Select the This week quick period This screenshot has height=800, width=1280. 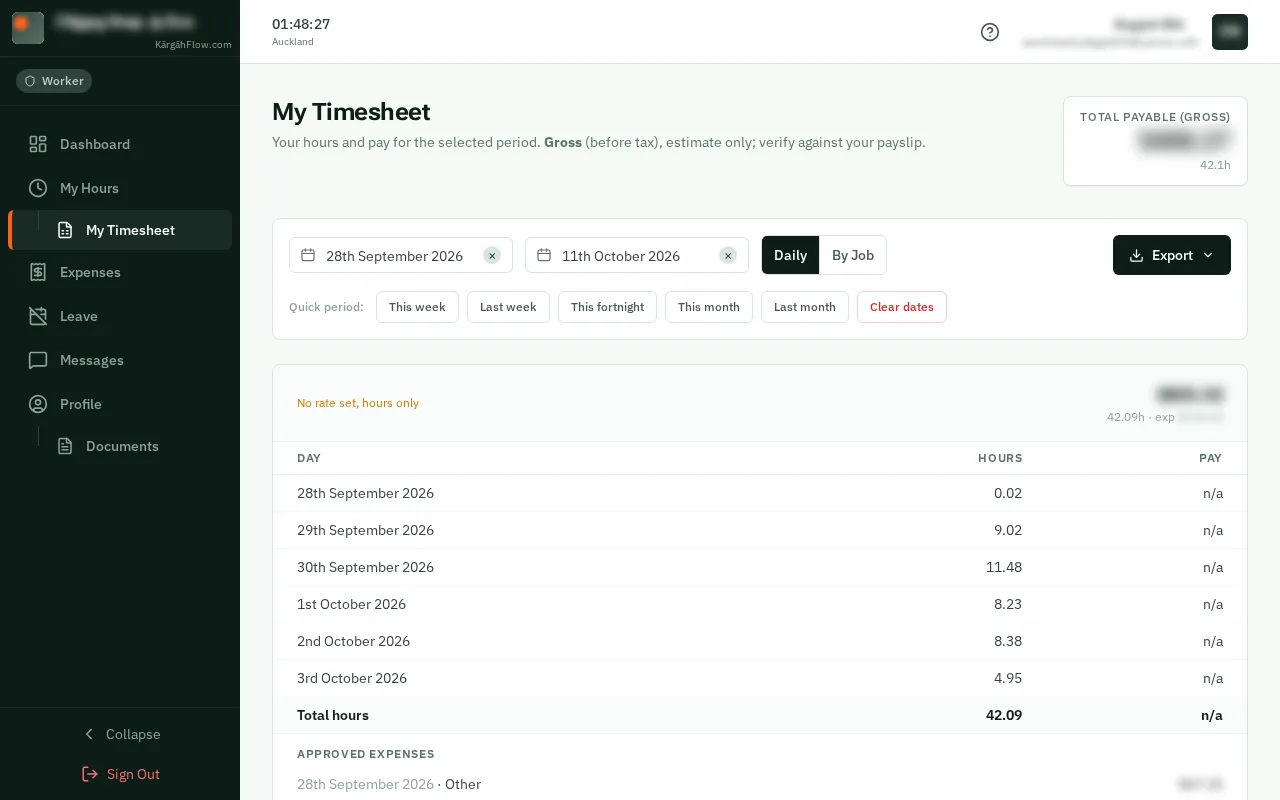(417, 307)
